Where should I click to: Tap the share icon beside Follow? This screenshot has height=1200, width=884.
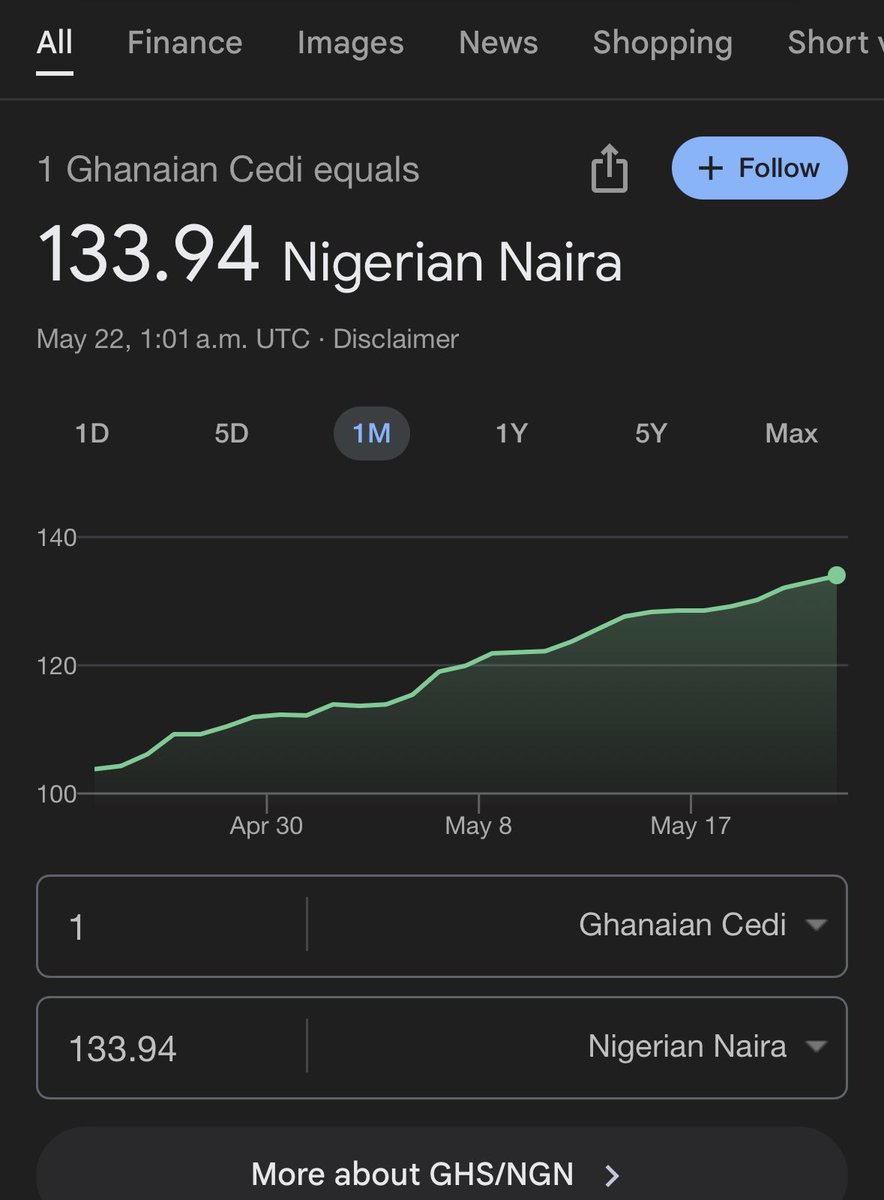tap(609, 167)
